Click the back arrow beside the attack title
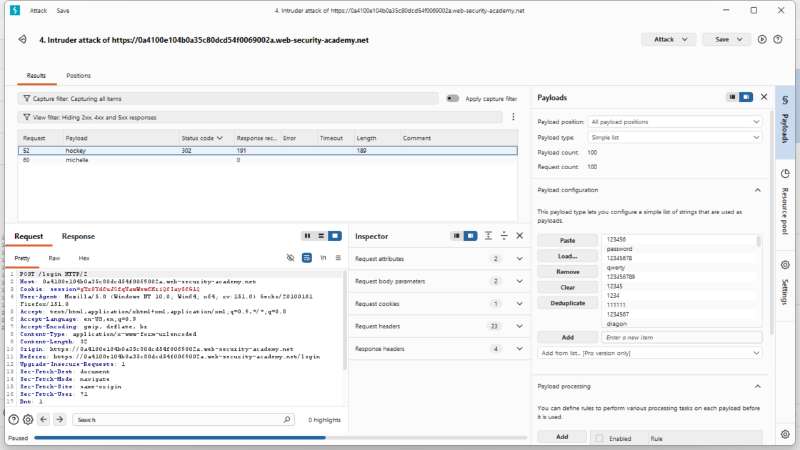 click(22, 39)
